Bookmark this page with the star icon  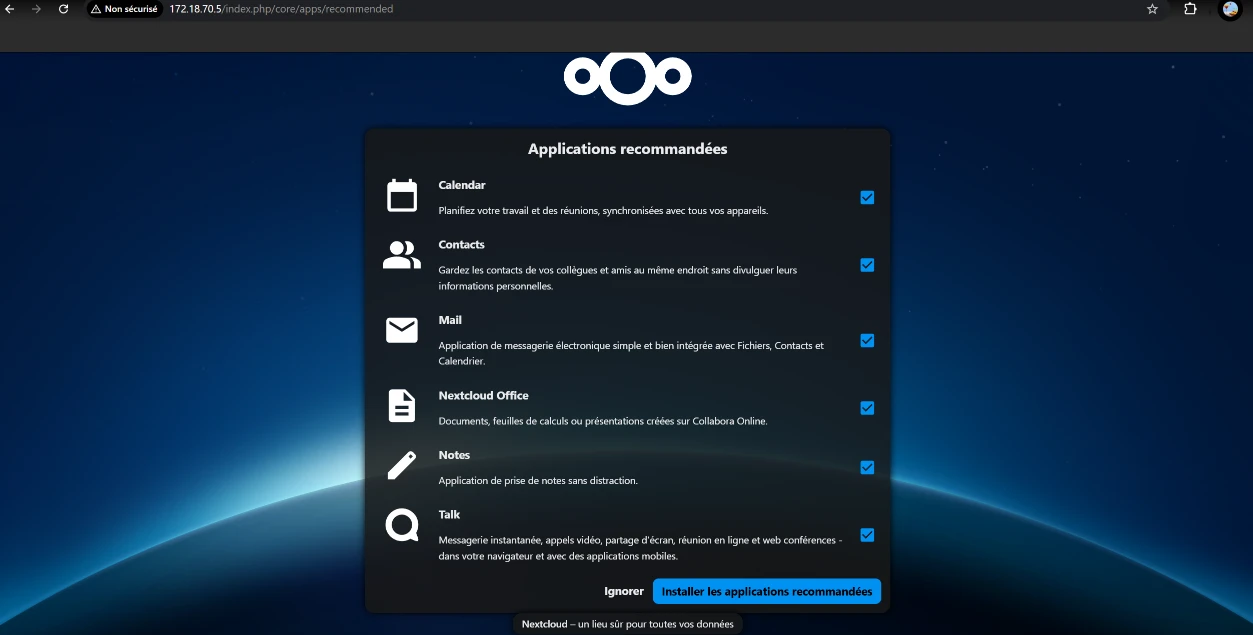point(1152,9)
